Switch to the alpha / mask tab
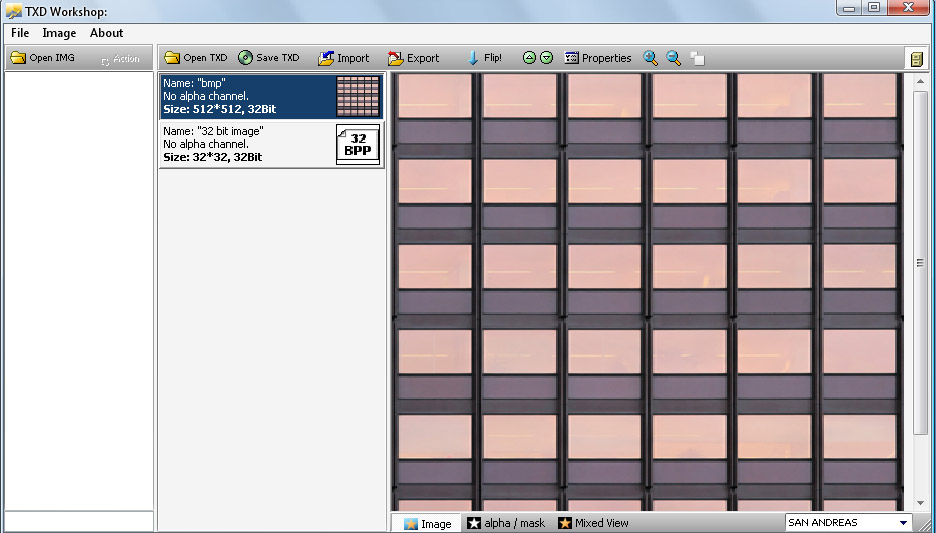 coord(506,523)
